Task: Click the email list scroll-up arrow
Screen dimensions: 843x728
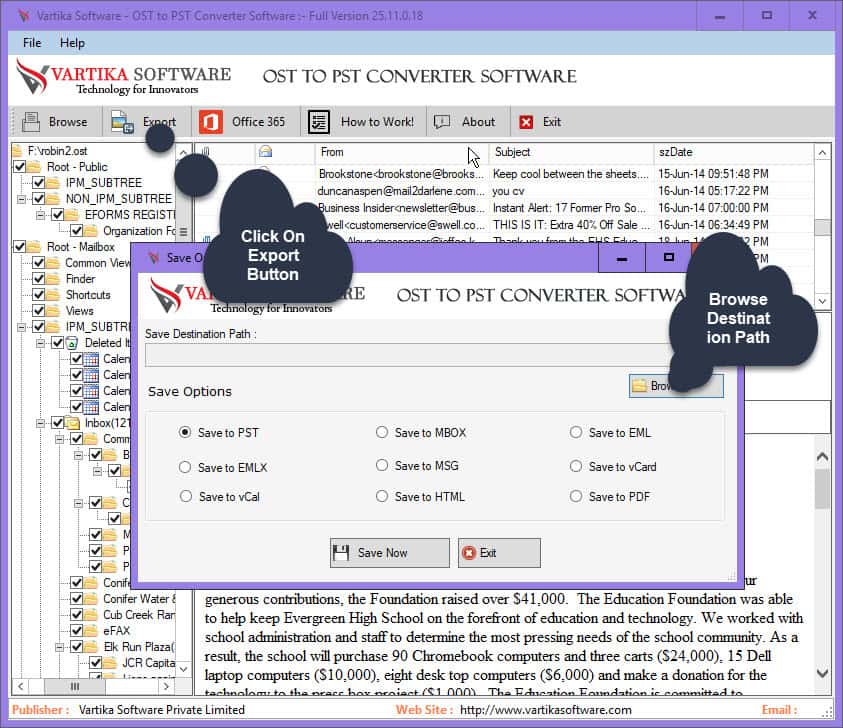Action: click(822, 153)
